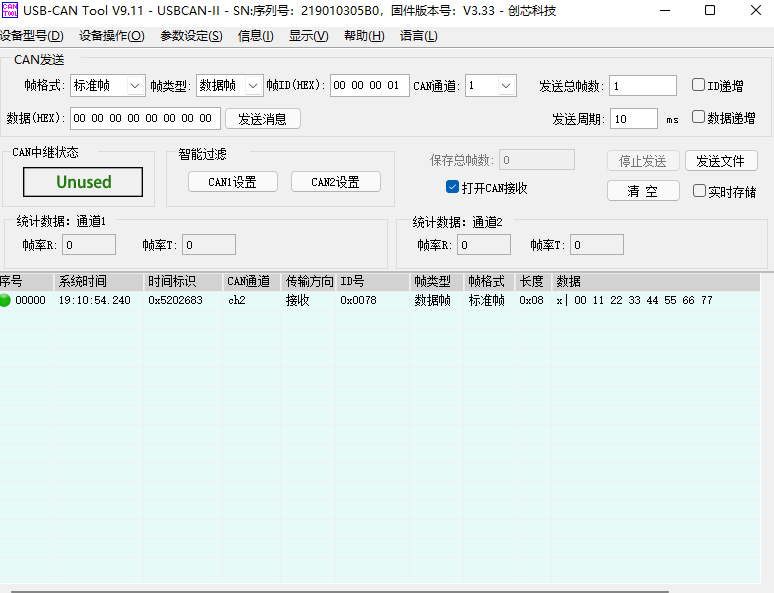Click the horizontal scrollbar at window bottom
The width and height of the screenshot is (774, 593).
[x=340, y=591]
